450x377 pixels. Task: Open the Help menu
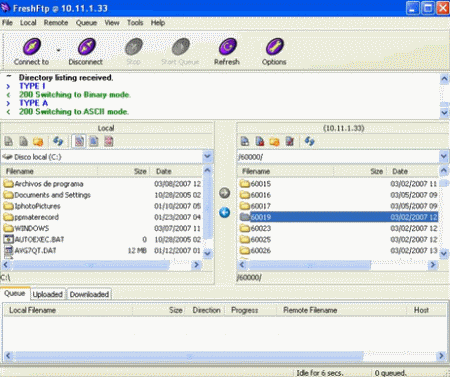tap(158, 23)
